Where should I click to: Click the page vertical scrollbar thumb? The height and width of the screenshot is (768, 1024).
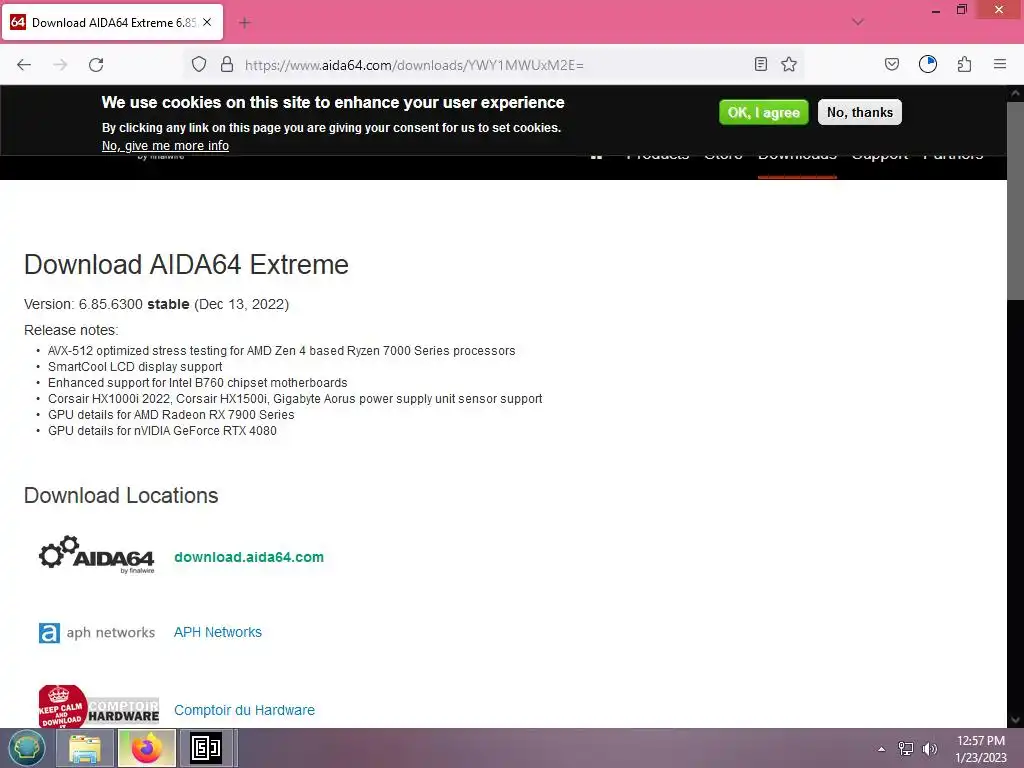pos(1015,200)
